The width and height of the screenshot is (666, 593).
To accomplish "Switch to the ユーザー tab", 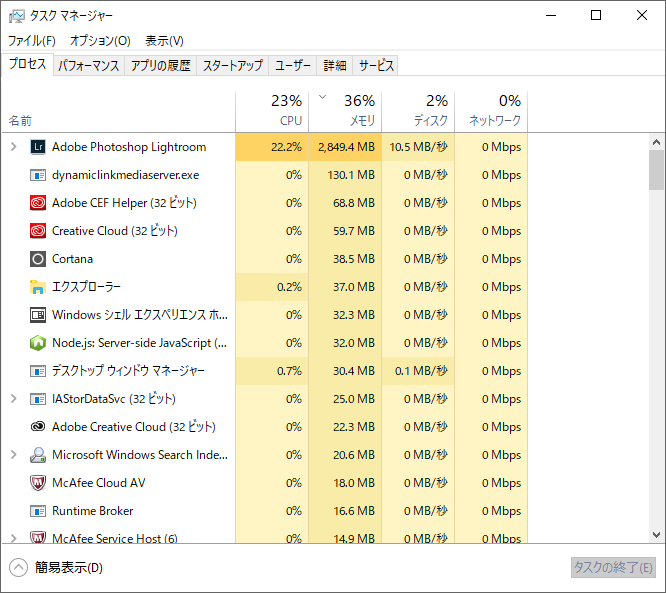I will point(293,65).
